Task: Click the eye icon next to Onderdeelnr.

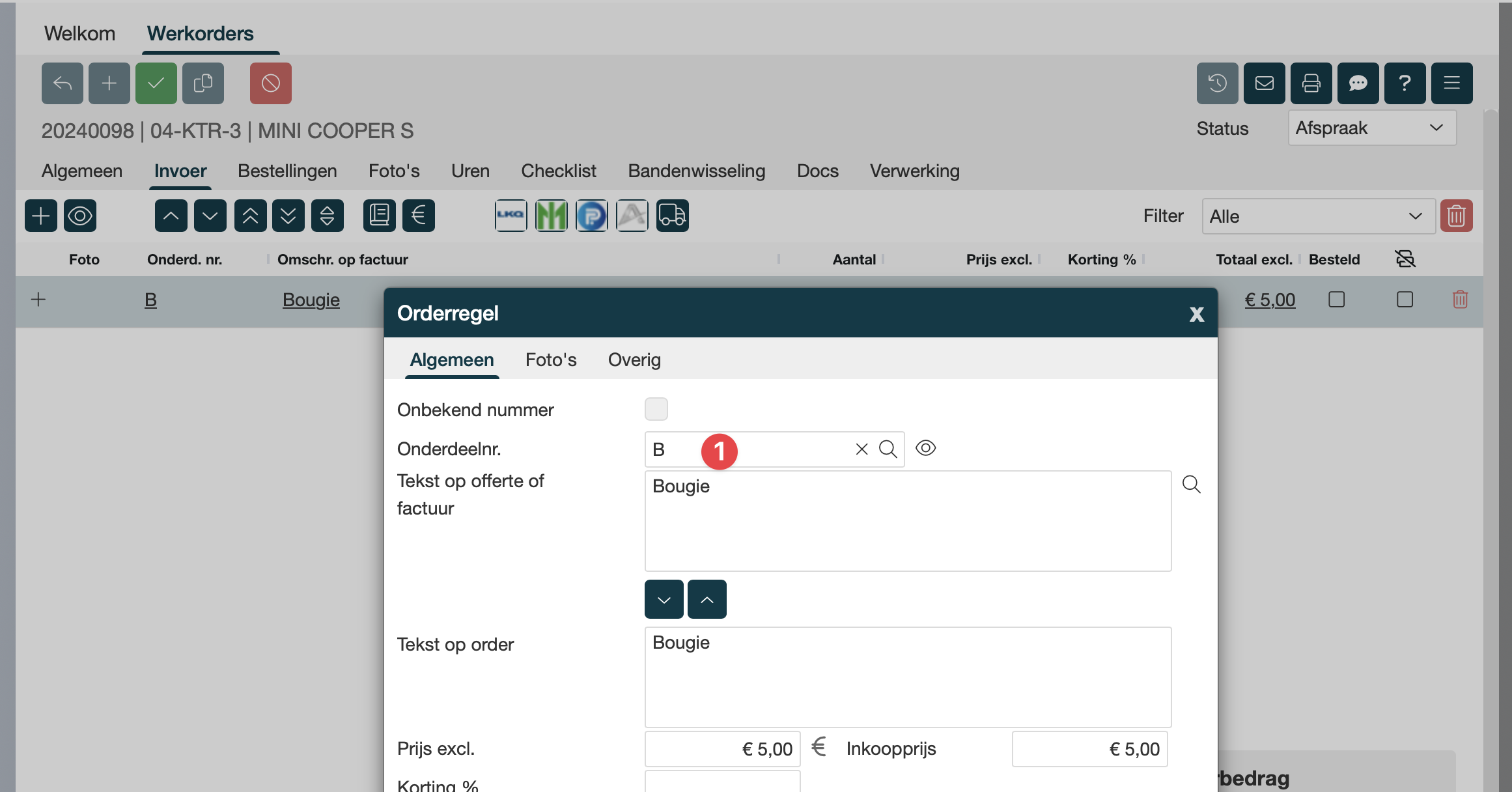Action: pos(925,448)
